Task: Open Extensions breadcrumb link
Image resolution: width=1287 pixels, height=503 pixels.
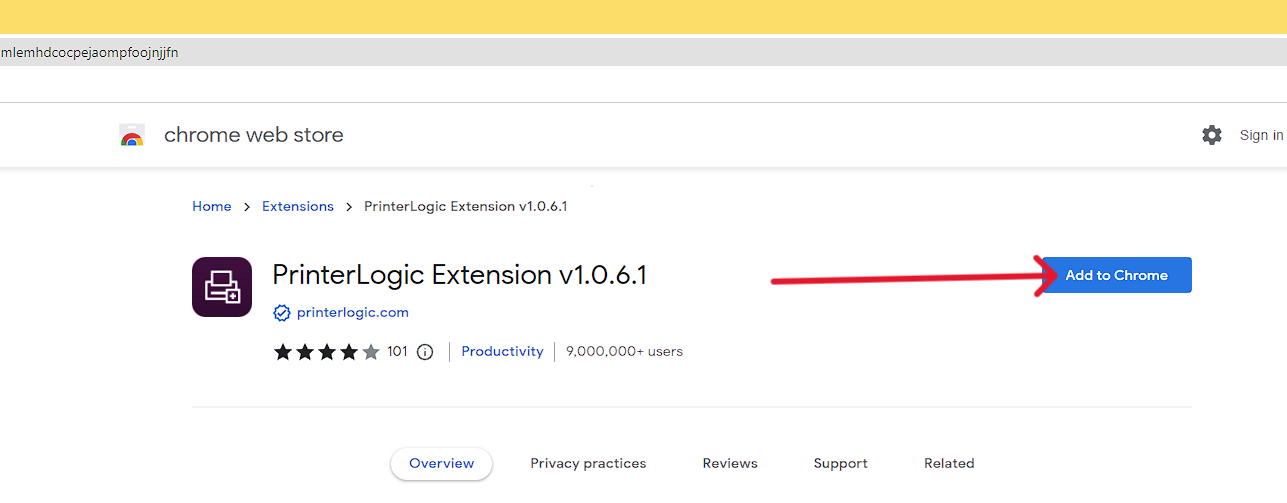Action: point(298,206)
